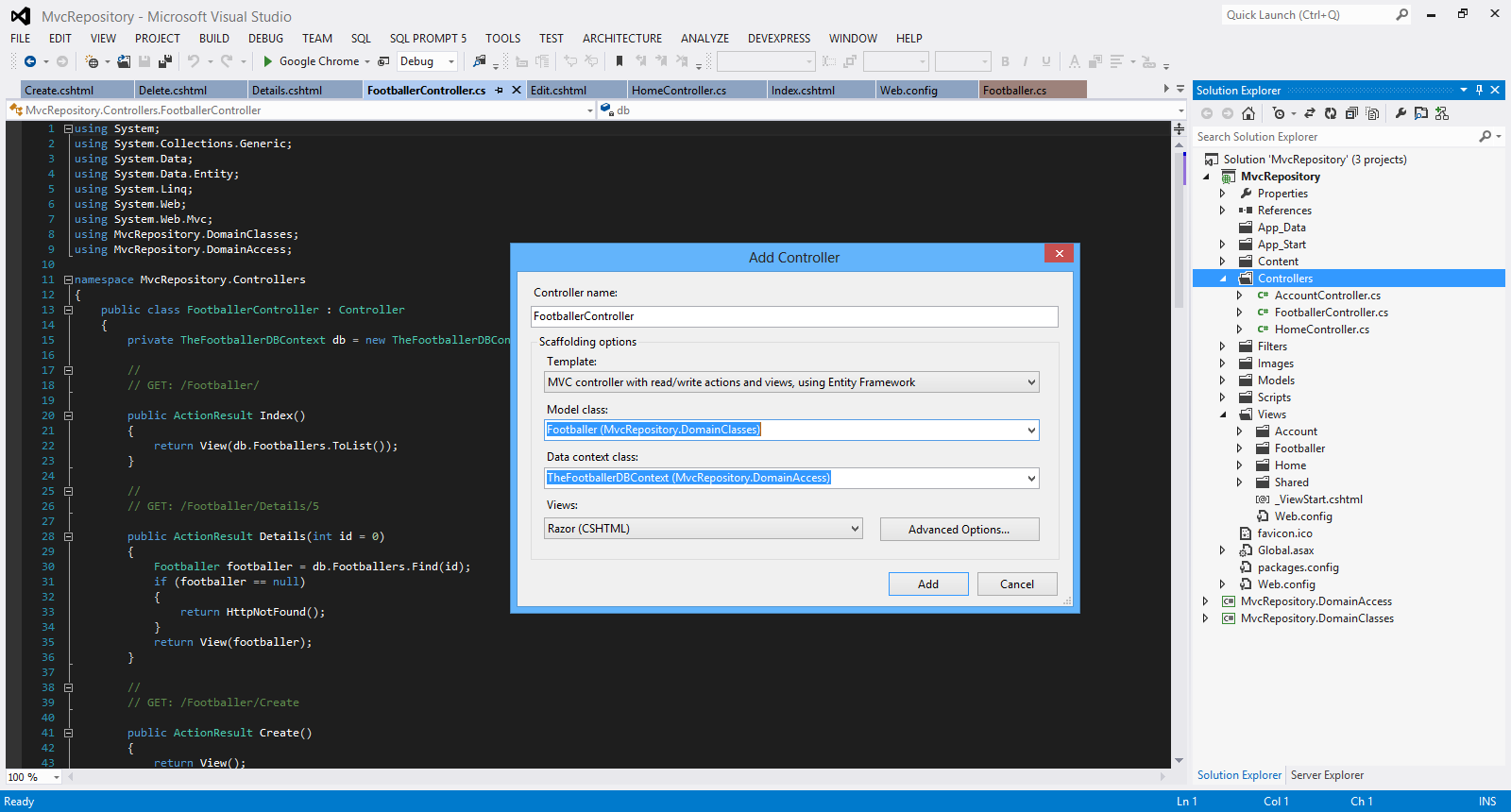Viewport: 1511px width, 812px height.
Task: Expand the MvcRepository.DomainAccess project node
Action: click(1205, 601)
